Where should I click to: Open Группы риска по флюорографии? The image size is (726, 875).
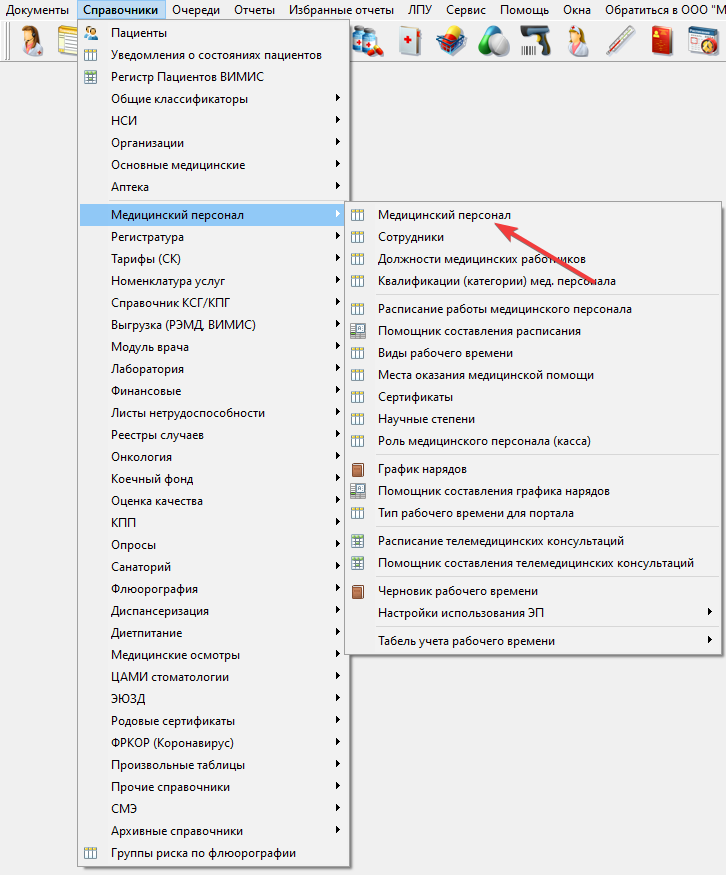tap(203, 853)
